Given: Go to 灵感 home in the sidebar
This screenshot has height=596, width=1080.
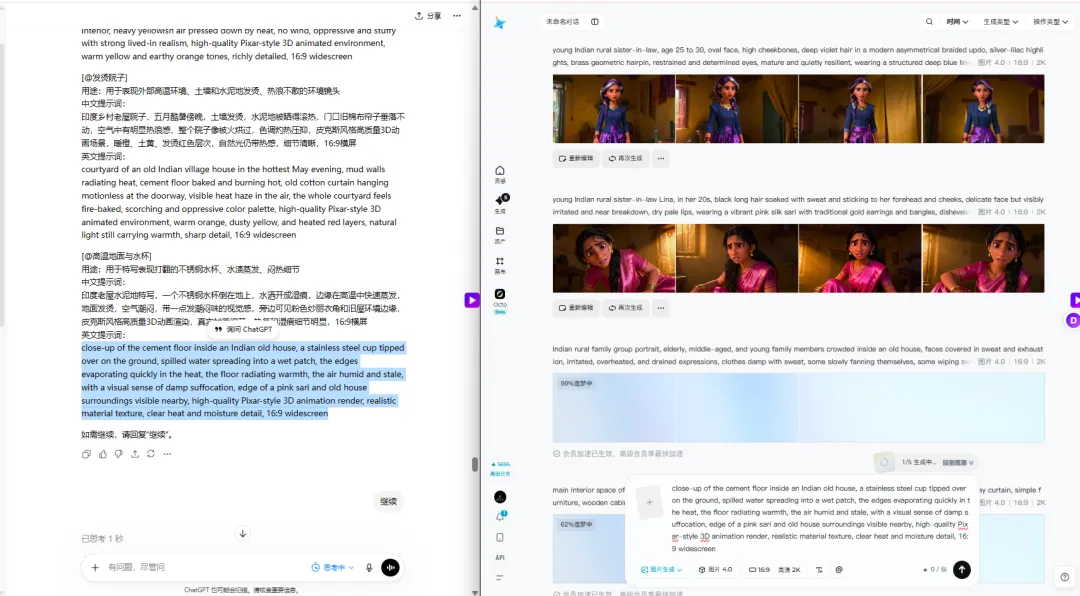Looking at the screenshot, I should [500, 174].
